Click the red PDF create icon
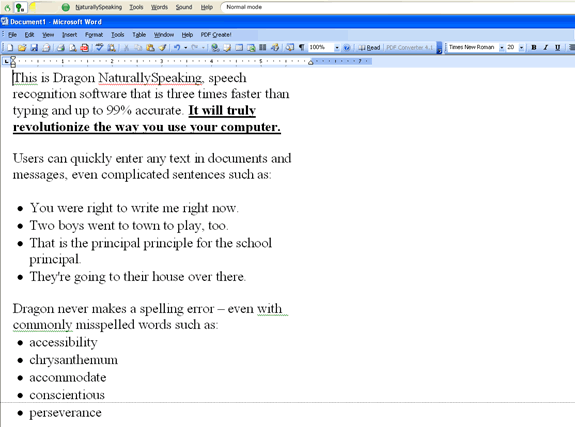Screen dimensions: 576x428 pyautogui.click(x=85, y=47)
